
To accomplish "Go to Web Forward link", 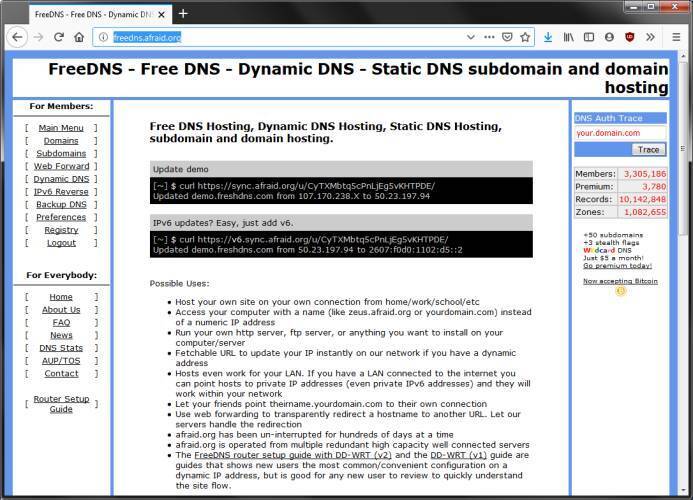I will point(61,166).
